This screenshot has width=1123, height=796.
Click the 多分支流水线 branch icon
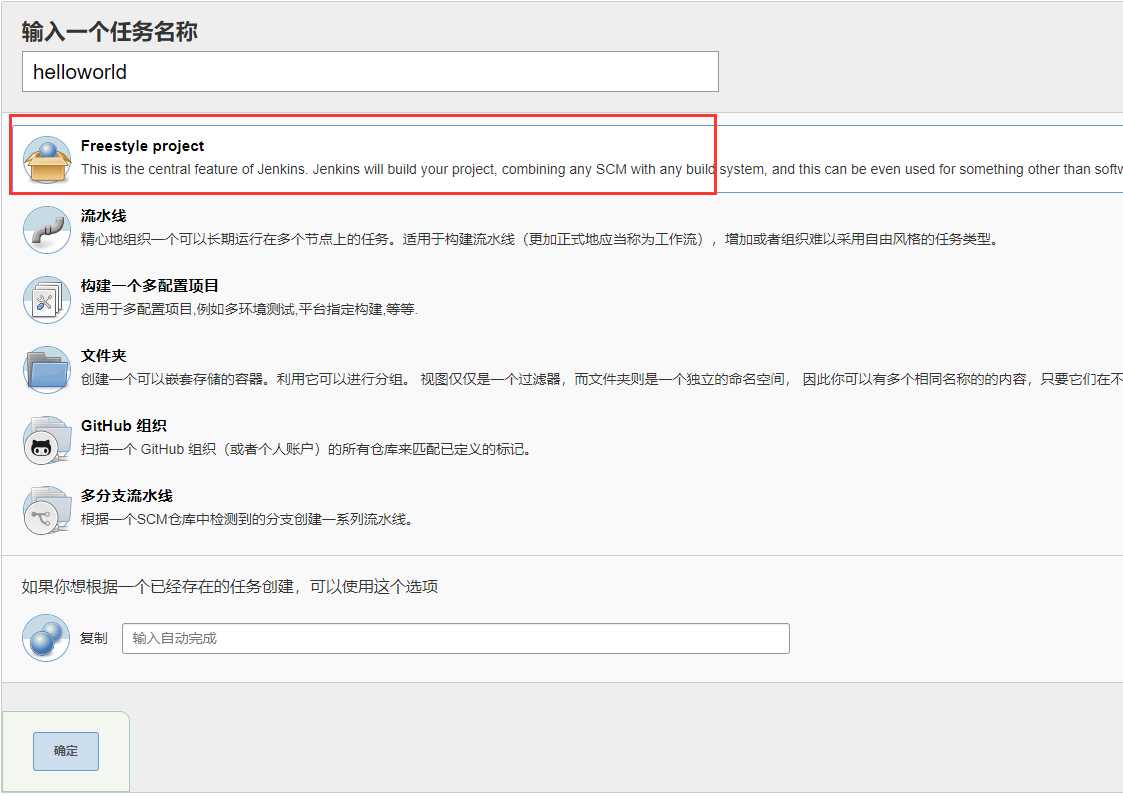point(47,509)
